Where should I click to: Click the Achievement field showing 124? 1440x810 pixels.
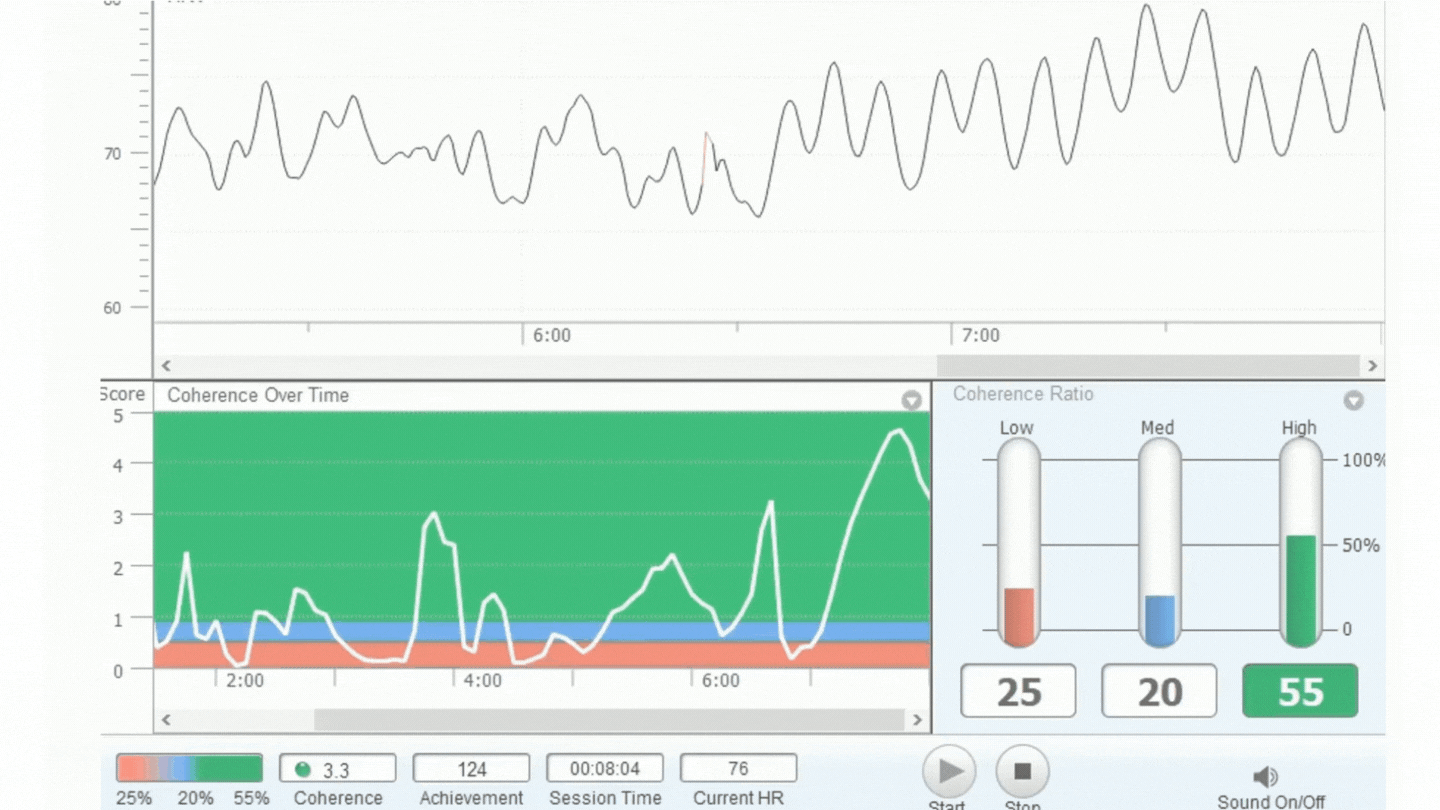(x=471, y=769)
